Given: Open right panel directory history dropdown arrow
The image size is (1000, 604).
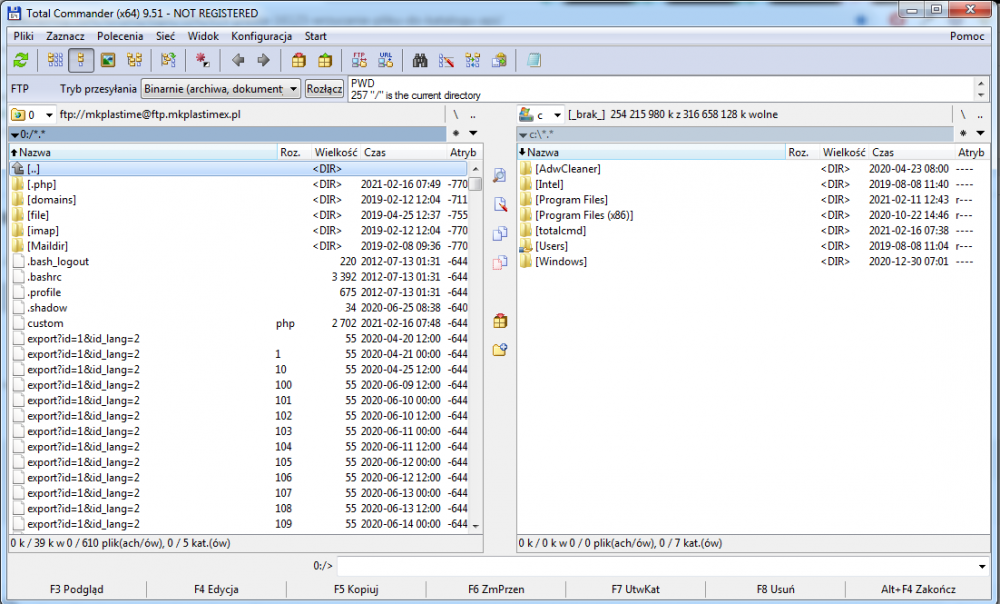Looking at the screenshot, I should coord(980,133).
